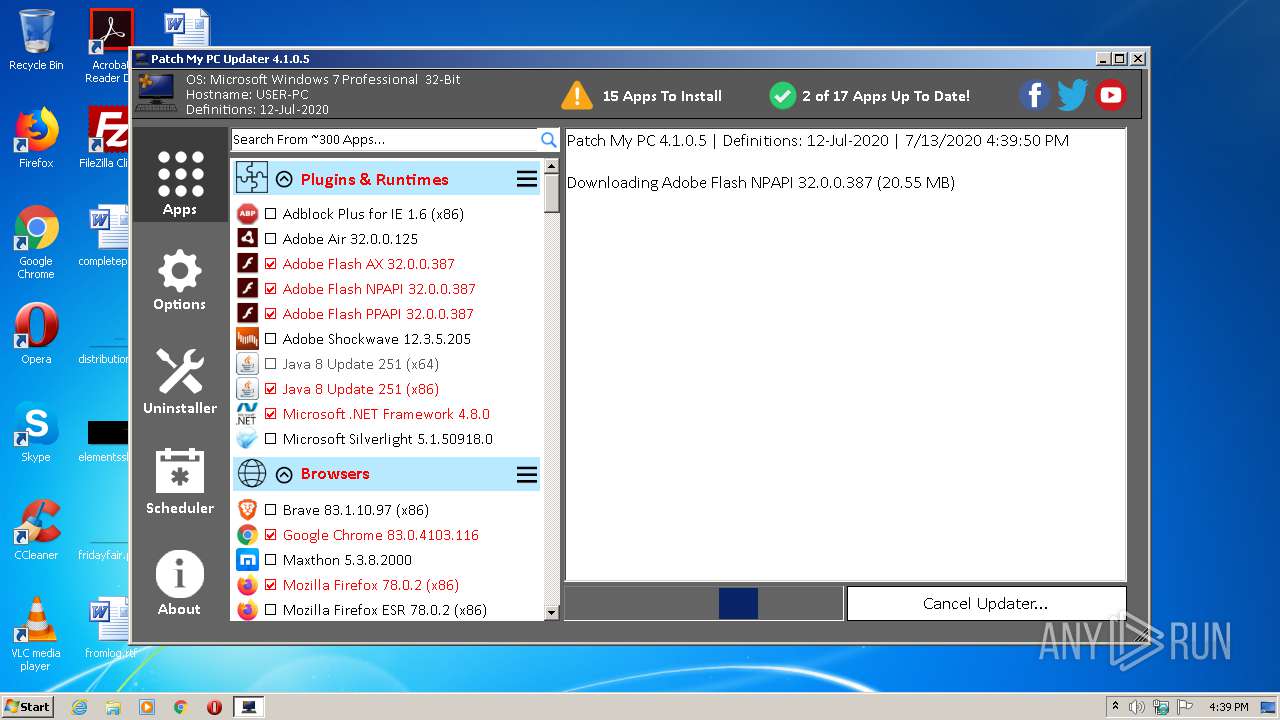Viewport: 1280px width, 720px height.
Task: Click the download progress bar
Action: pyautogui.click(x=704, y=603)
